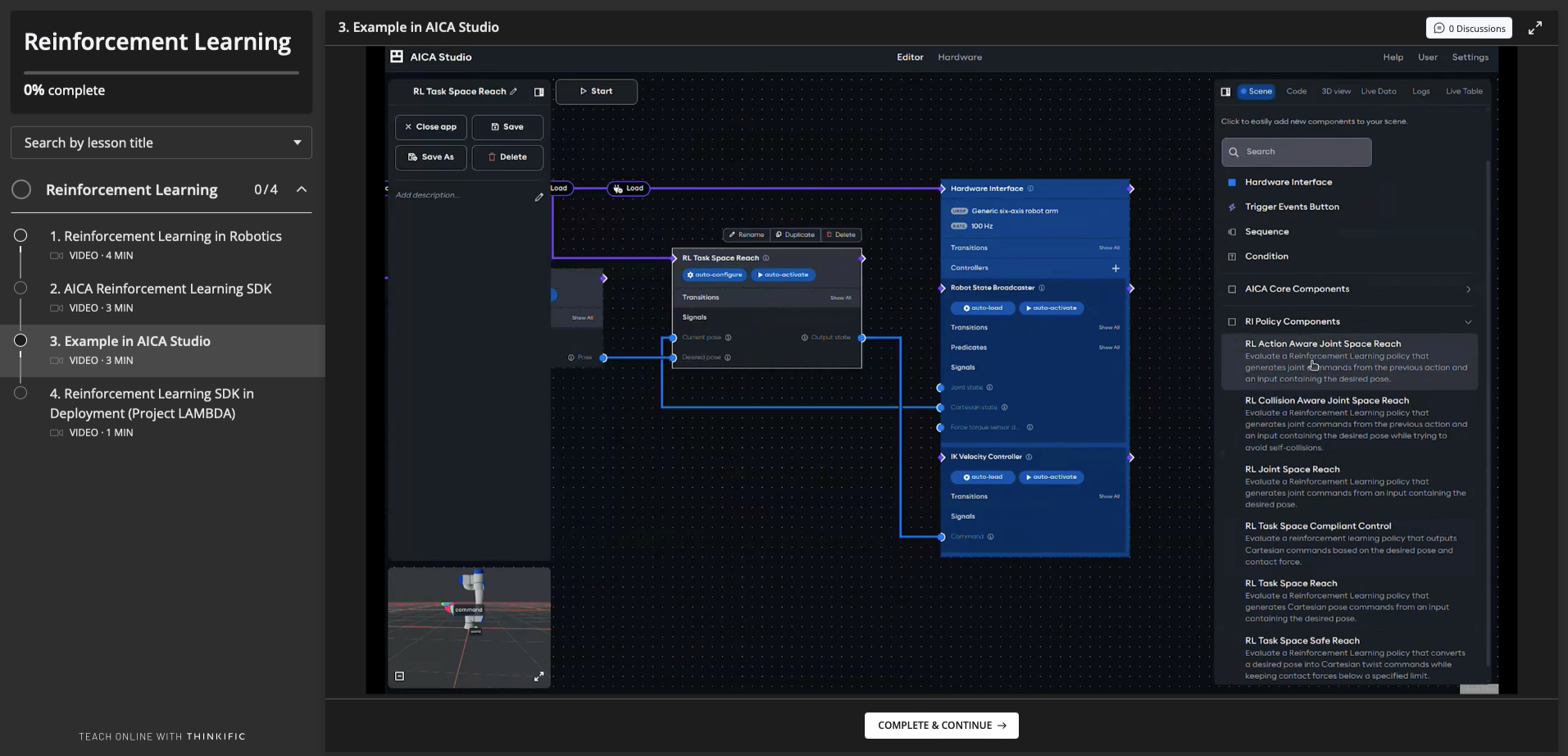Open the Help menu
This screenshot has width=1568, height=756.
click(x=1393, y=57)
